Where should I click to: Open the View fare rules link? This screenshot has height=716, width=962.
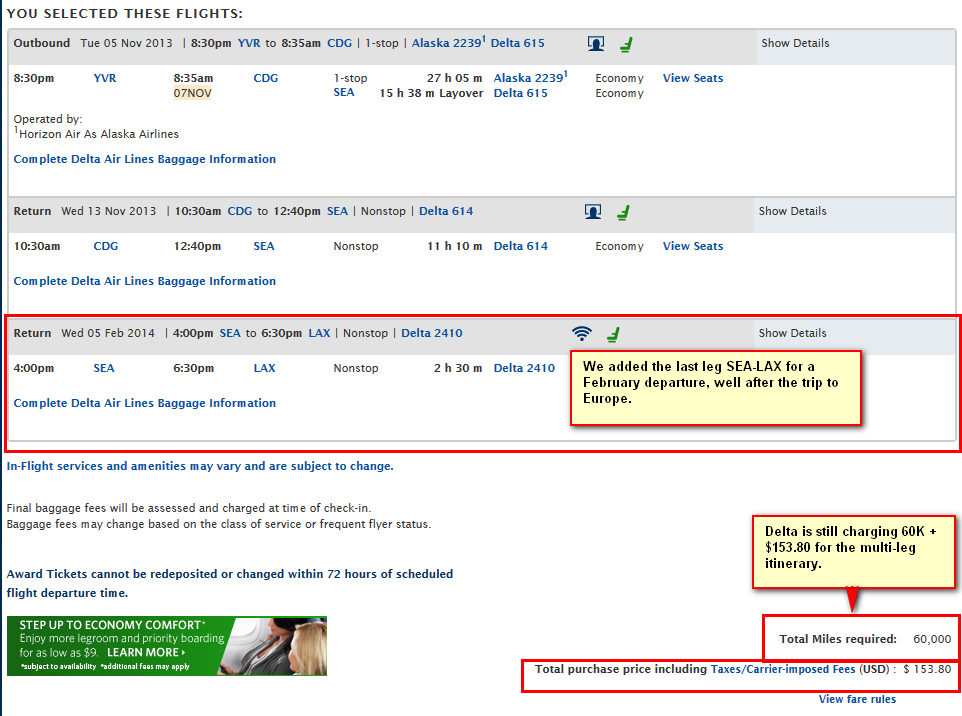point(857,699)
